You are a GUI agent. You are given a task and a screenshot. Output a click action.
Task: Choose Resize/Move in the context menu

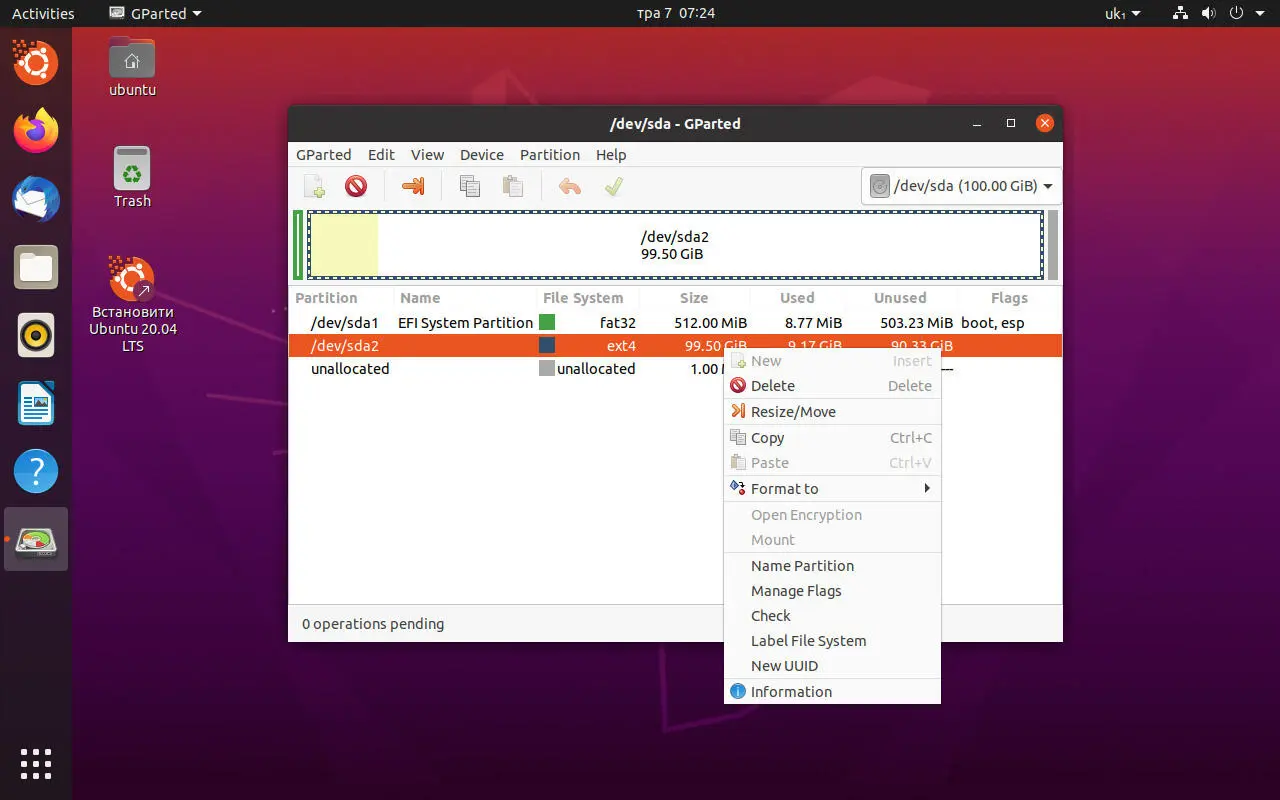click(x=832, y=412)
